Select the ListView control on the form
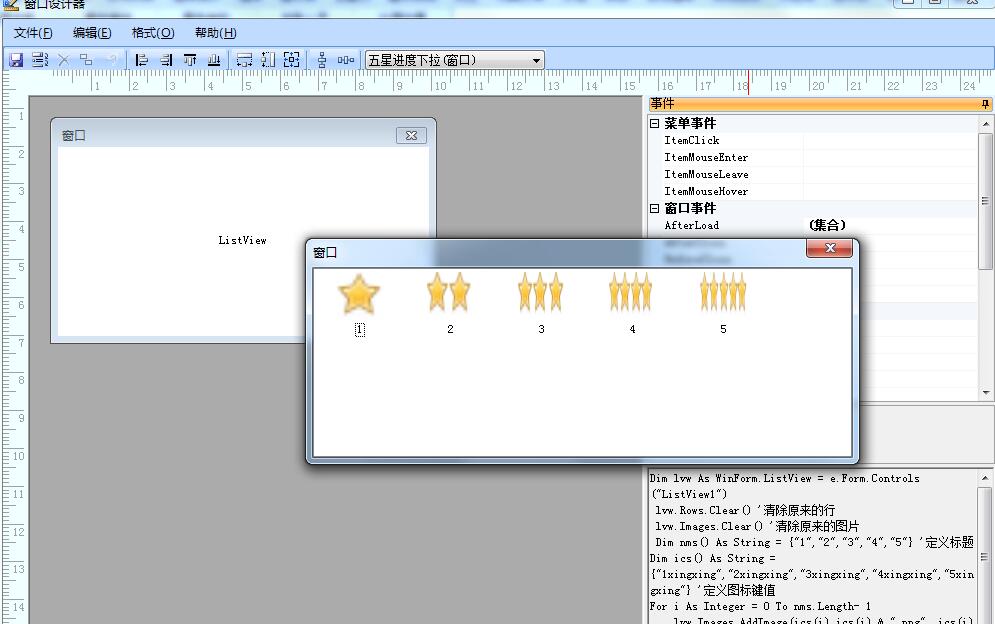The height and width of the screenshot is (624, 995). point(242,241)
